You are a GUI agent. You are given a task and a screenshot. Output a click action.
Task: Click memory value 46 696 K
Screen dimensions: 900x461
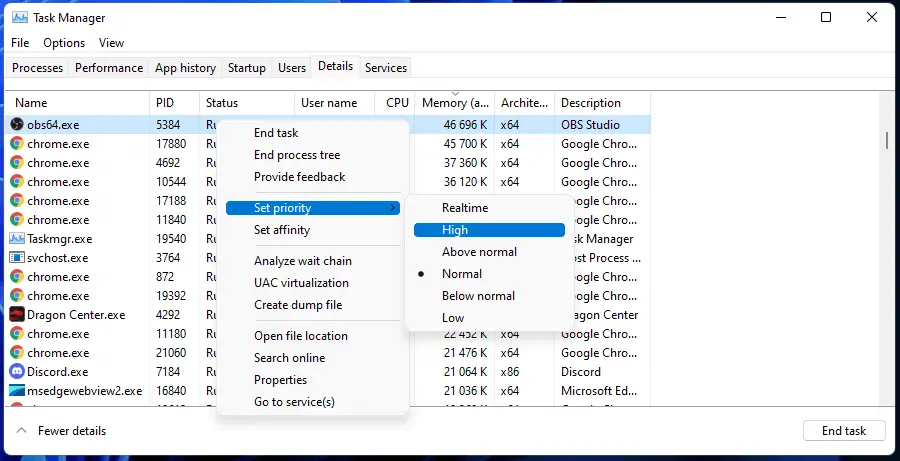[x=465, y=125]
